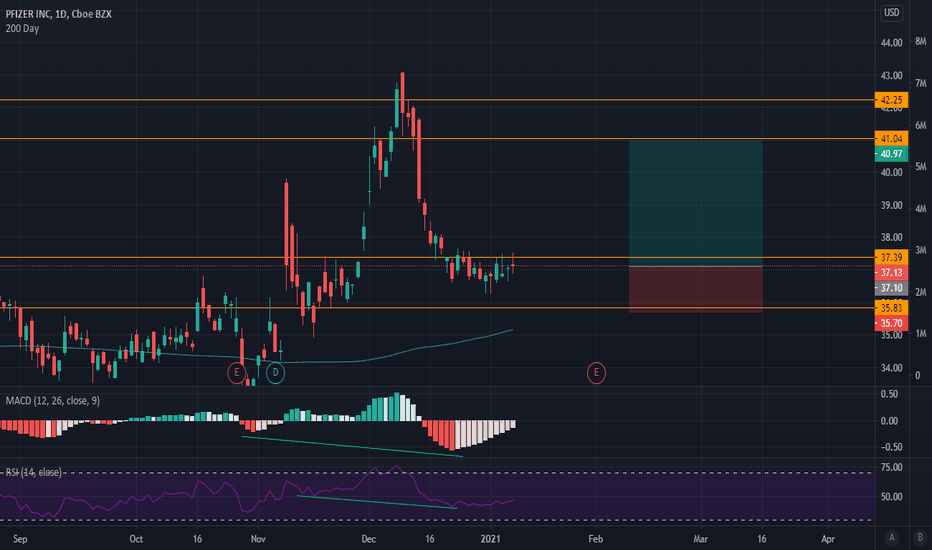This screenshot has width=932, height=550.
Task: Click the D dividend marker near November
Action: (x=275, y=373)
